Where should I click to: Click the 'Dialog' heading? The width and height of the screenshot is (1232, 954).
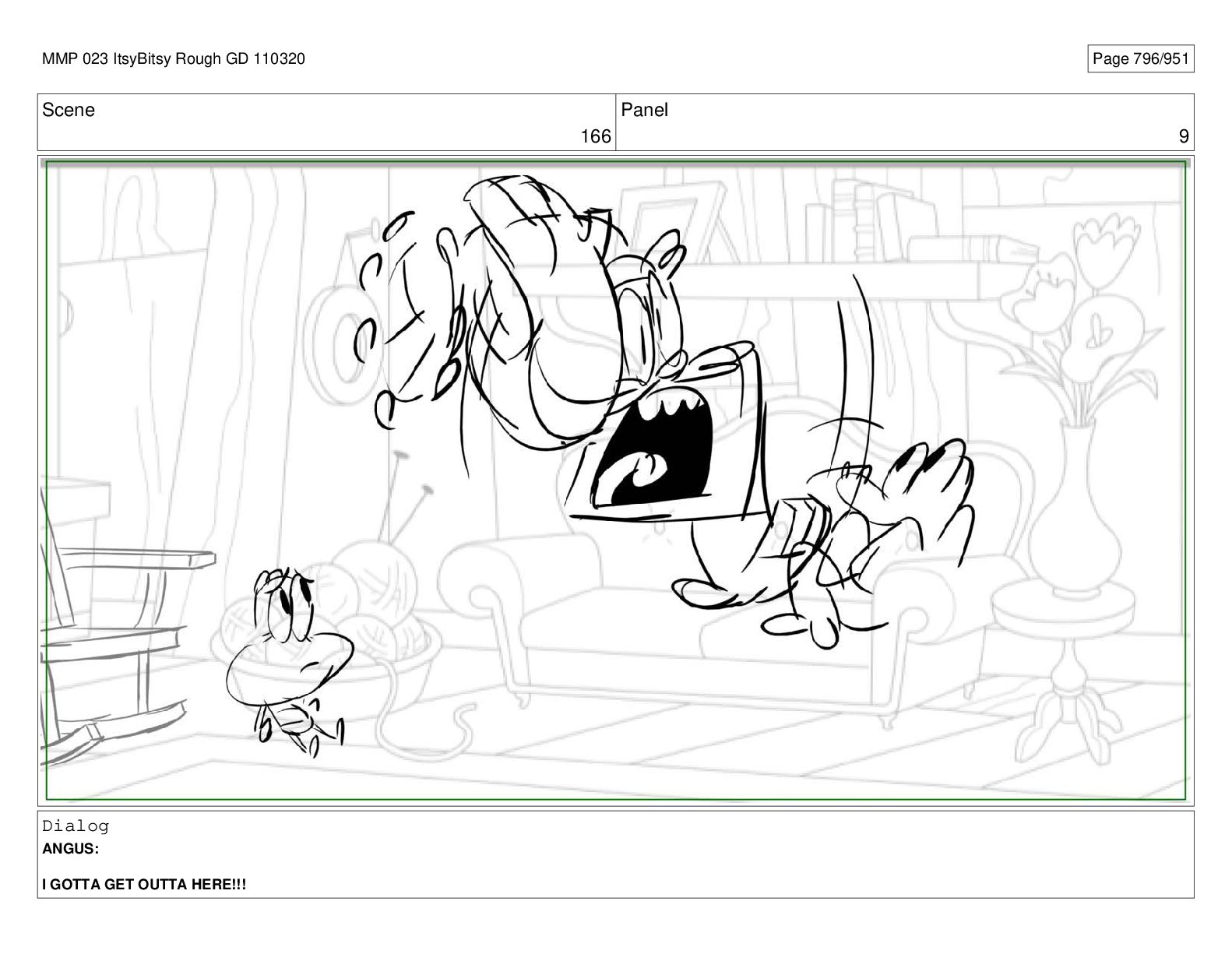[x=76, y=826]
